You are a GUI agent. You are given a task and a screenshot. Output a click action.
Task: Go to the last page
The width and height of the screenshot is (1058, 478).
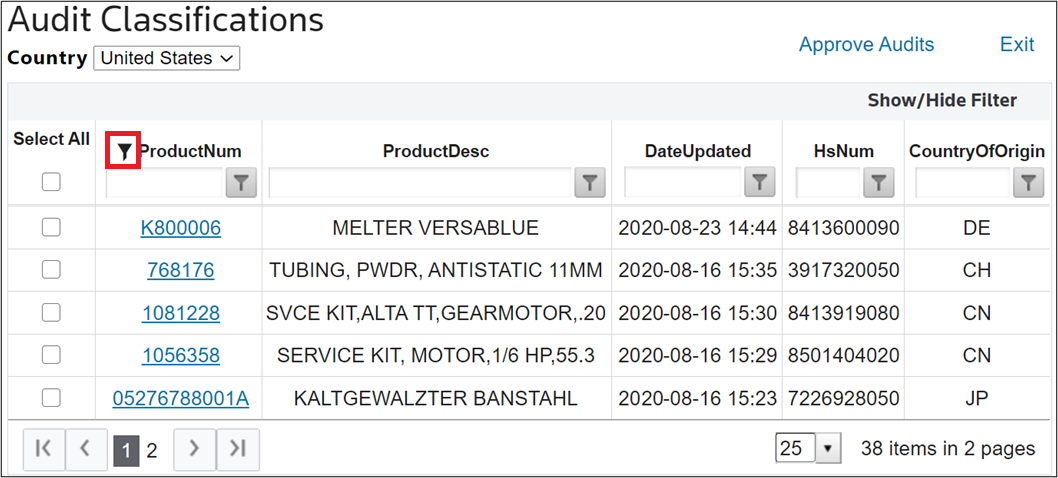pos(238,449)
